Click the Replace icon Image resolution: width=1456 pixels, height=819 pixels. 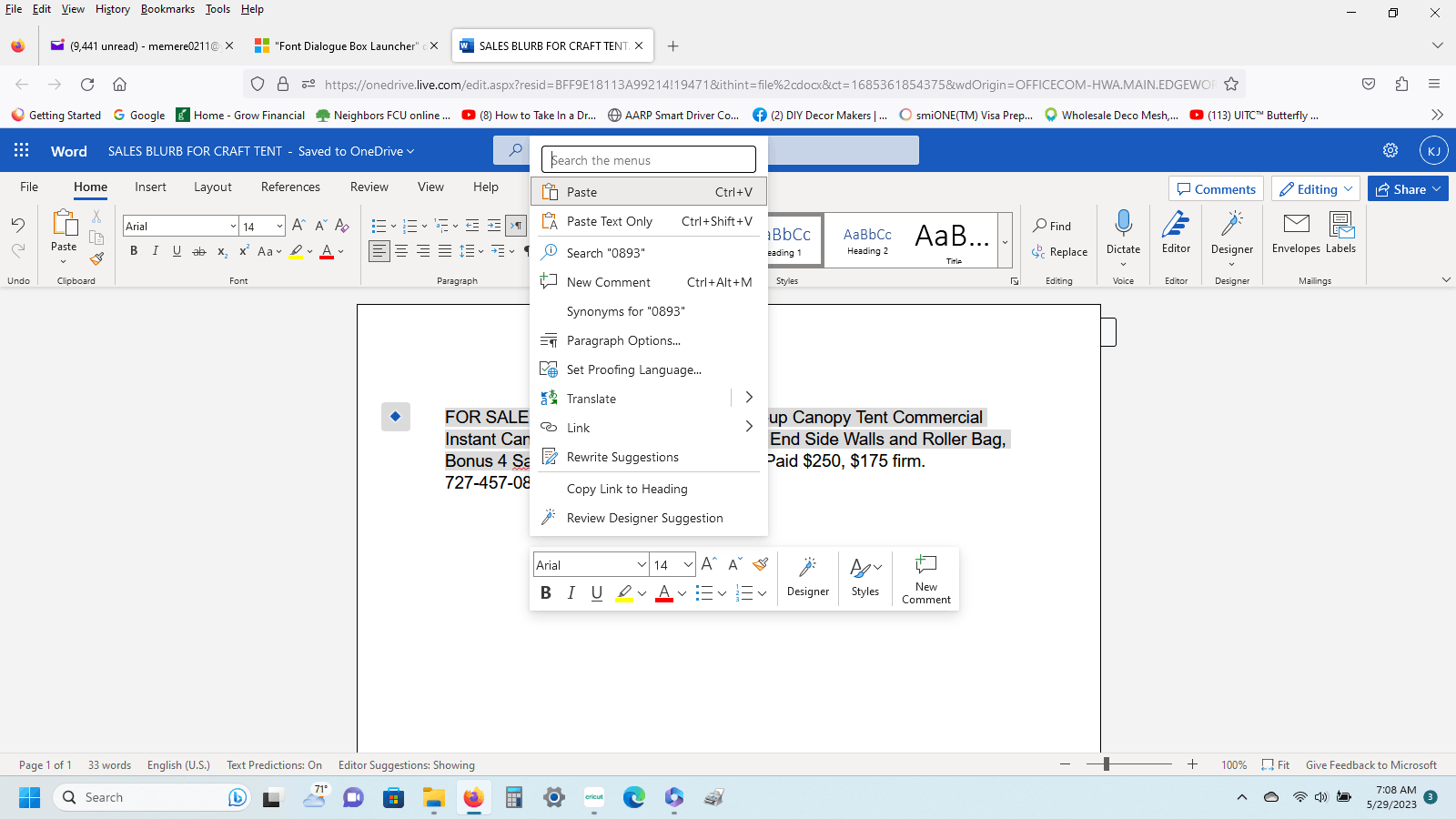pyautogui.click(x=1059, y=252)
